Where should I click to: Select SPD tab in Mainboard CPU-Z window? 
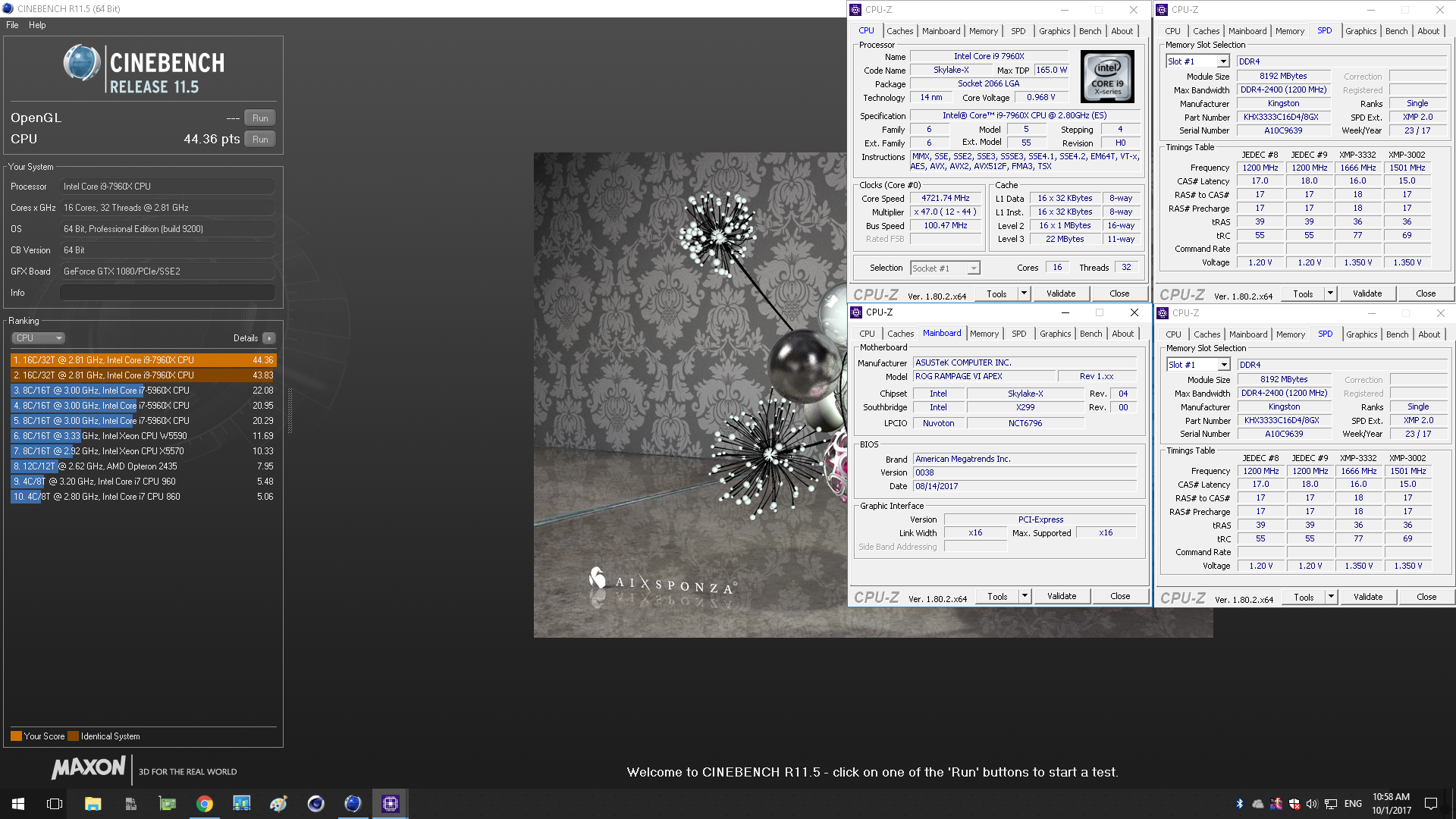[x=1019, y=334]
